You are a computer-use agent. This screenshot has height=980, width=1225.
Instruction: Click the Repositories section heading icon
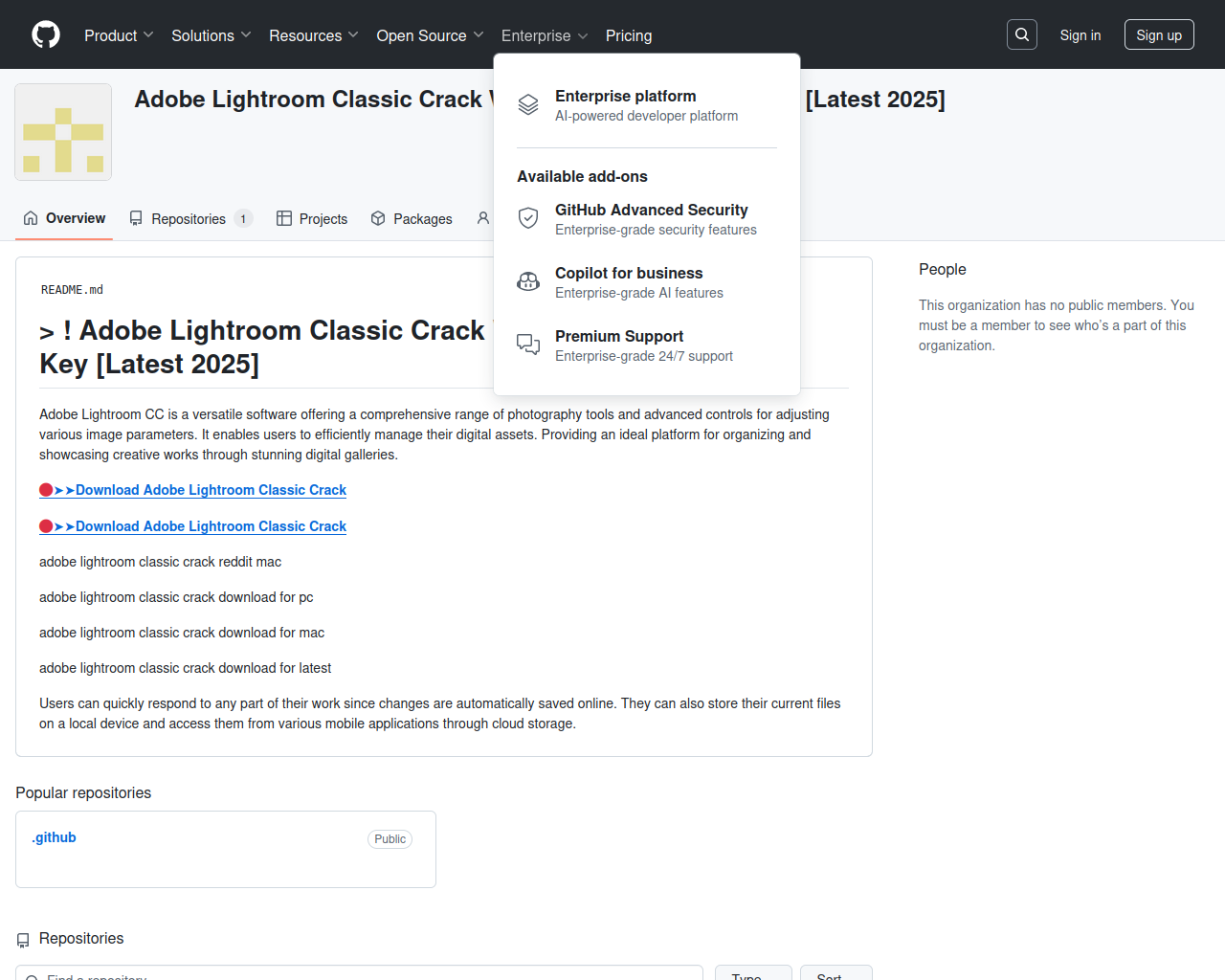pos(23,940)
